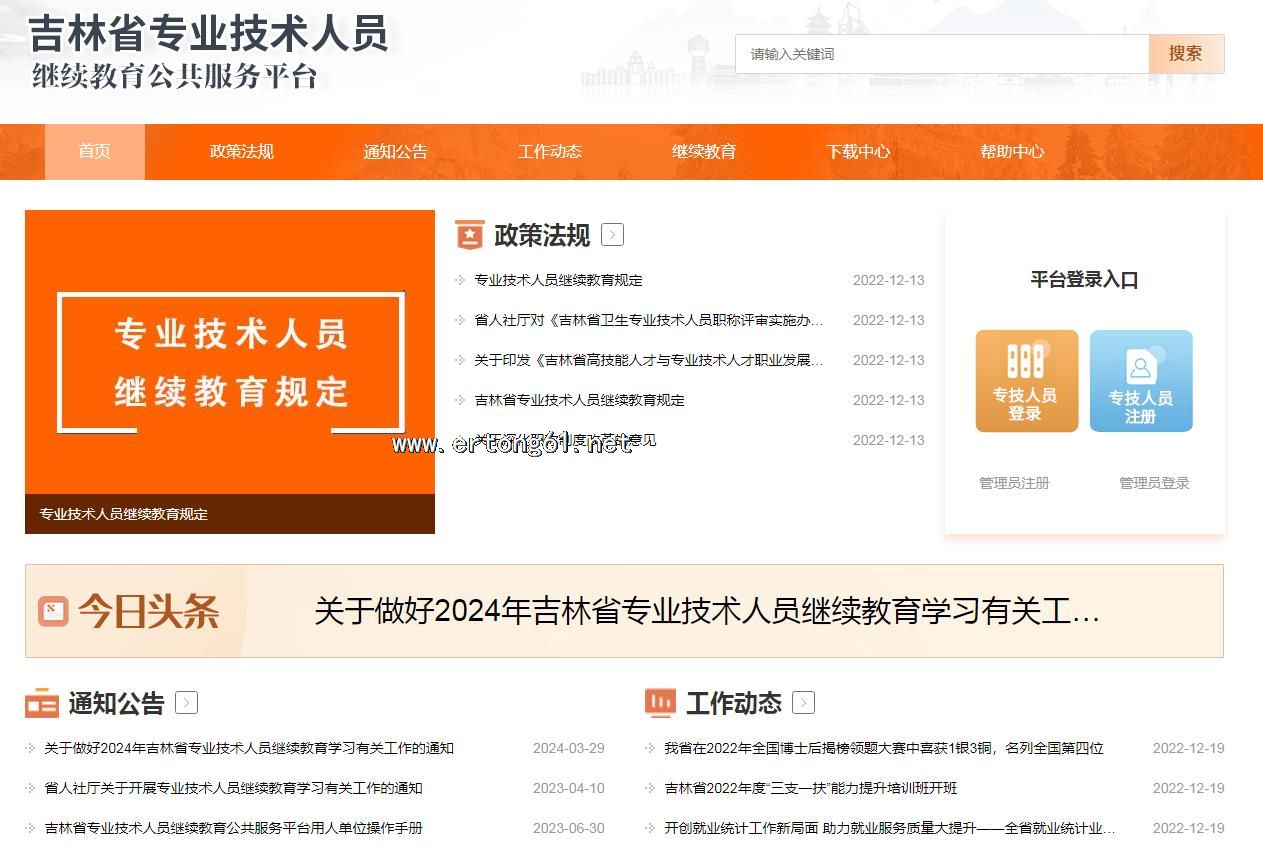Screen dimensions: 1263x853
Task: Click the 专技人员登录 orange login icon
Action: 1026,381
